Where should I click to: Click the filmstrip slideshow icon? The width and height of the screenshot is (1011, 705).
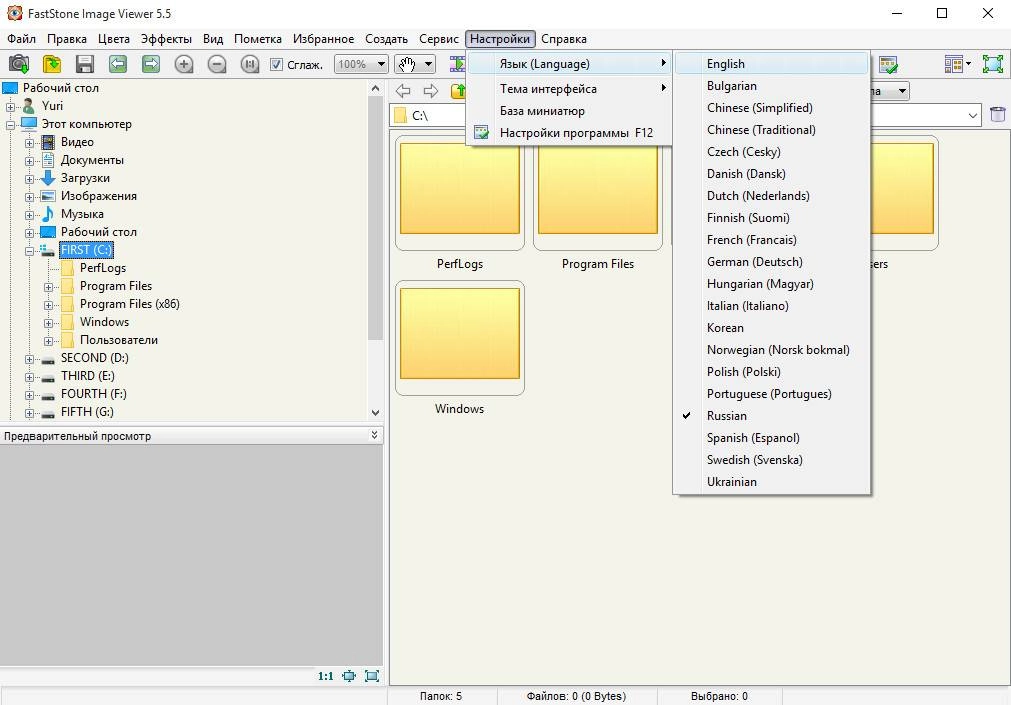pyautogui.click(x=457, y=64)
